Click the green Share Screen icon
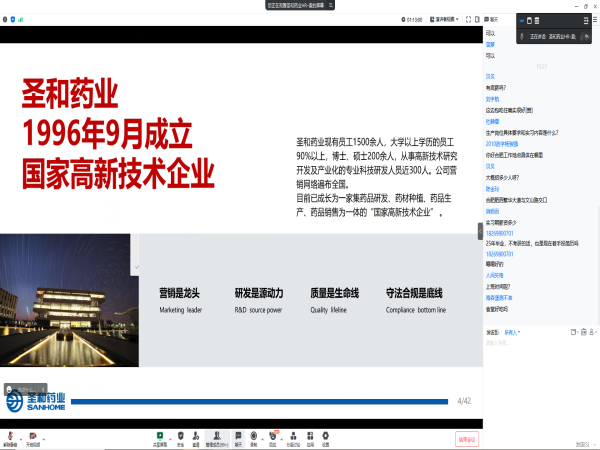This screenshot has width=600, height=450. click(160, 439)
